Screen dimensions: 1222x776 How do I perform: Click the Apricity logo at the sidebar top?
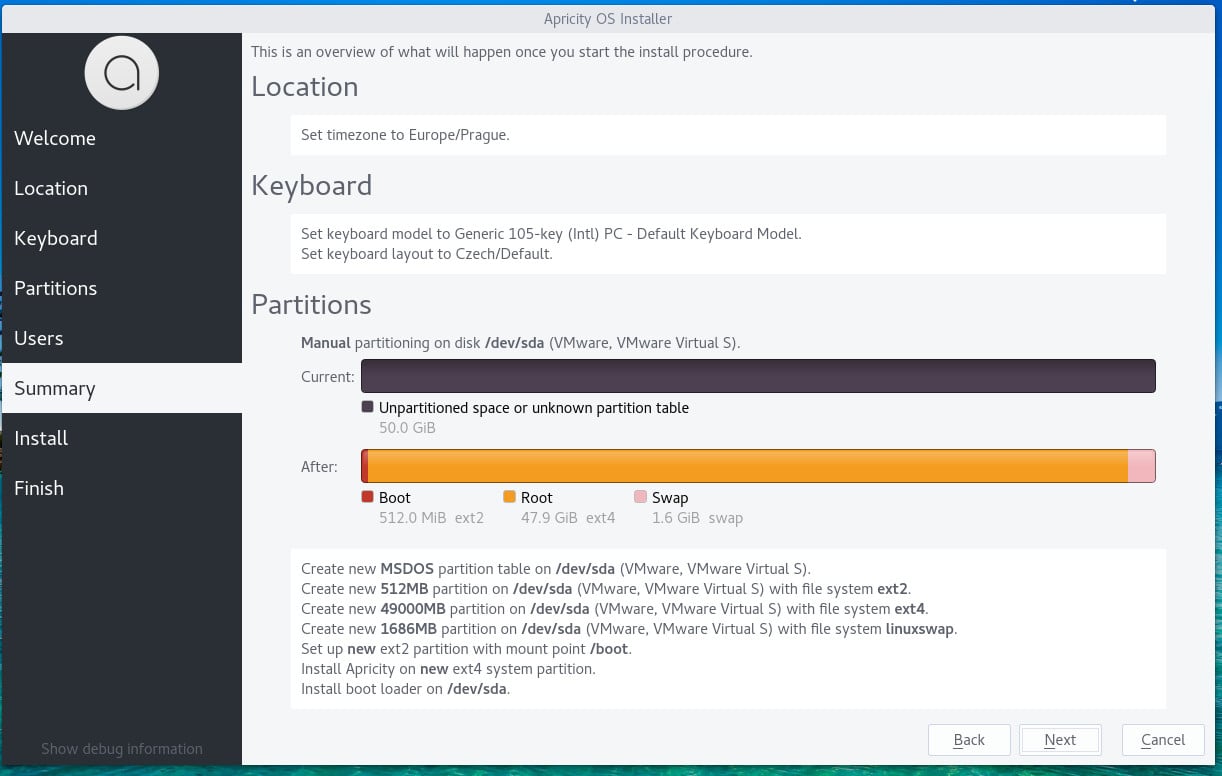(121, 72)
